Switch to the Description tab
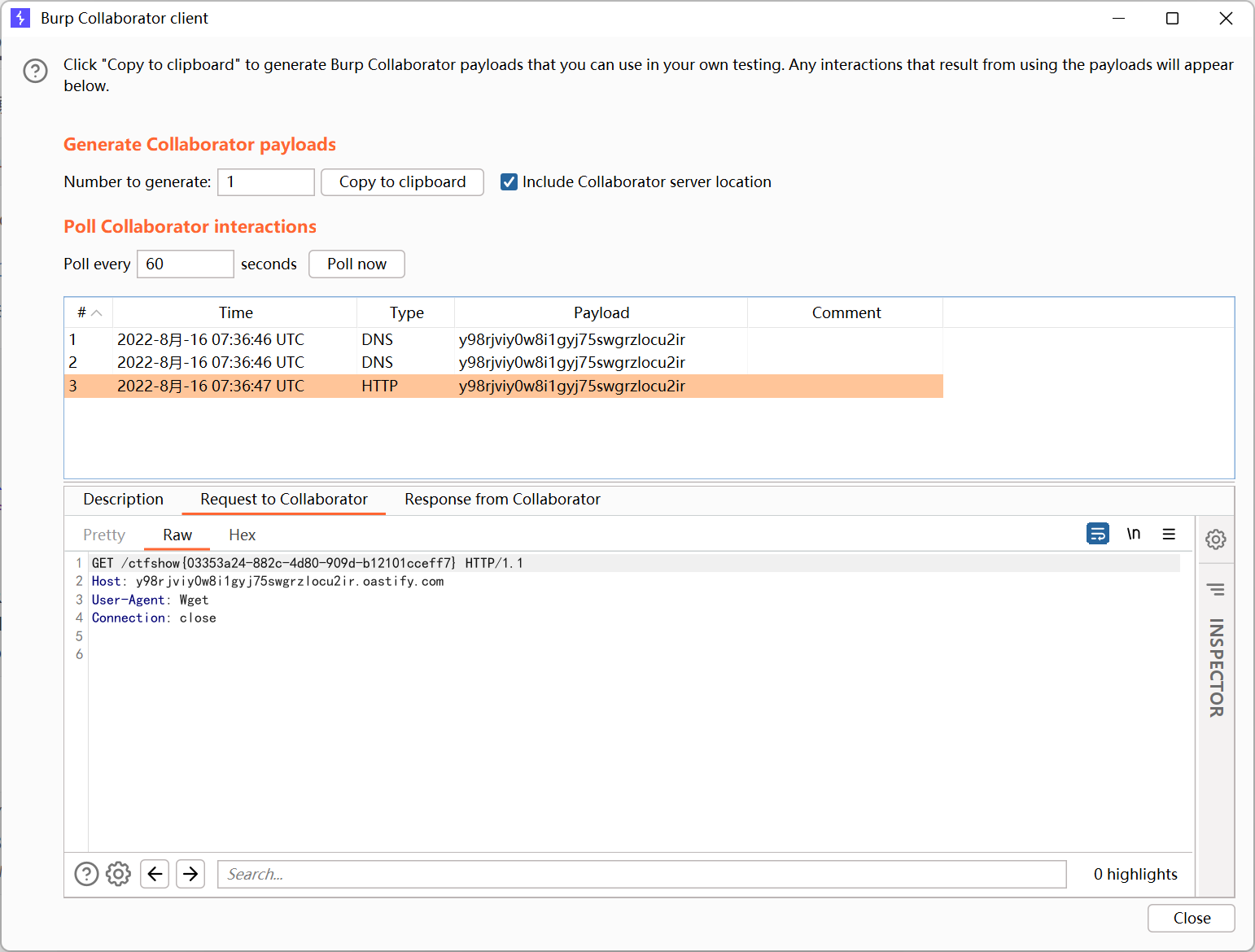1255x952 pixels. point(123,499)
